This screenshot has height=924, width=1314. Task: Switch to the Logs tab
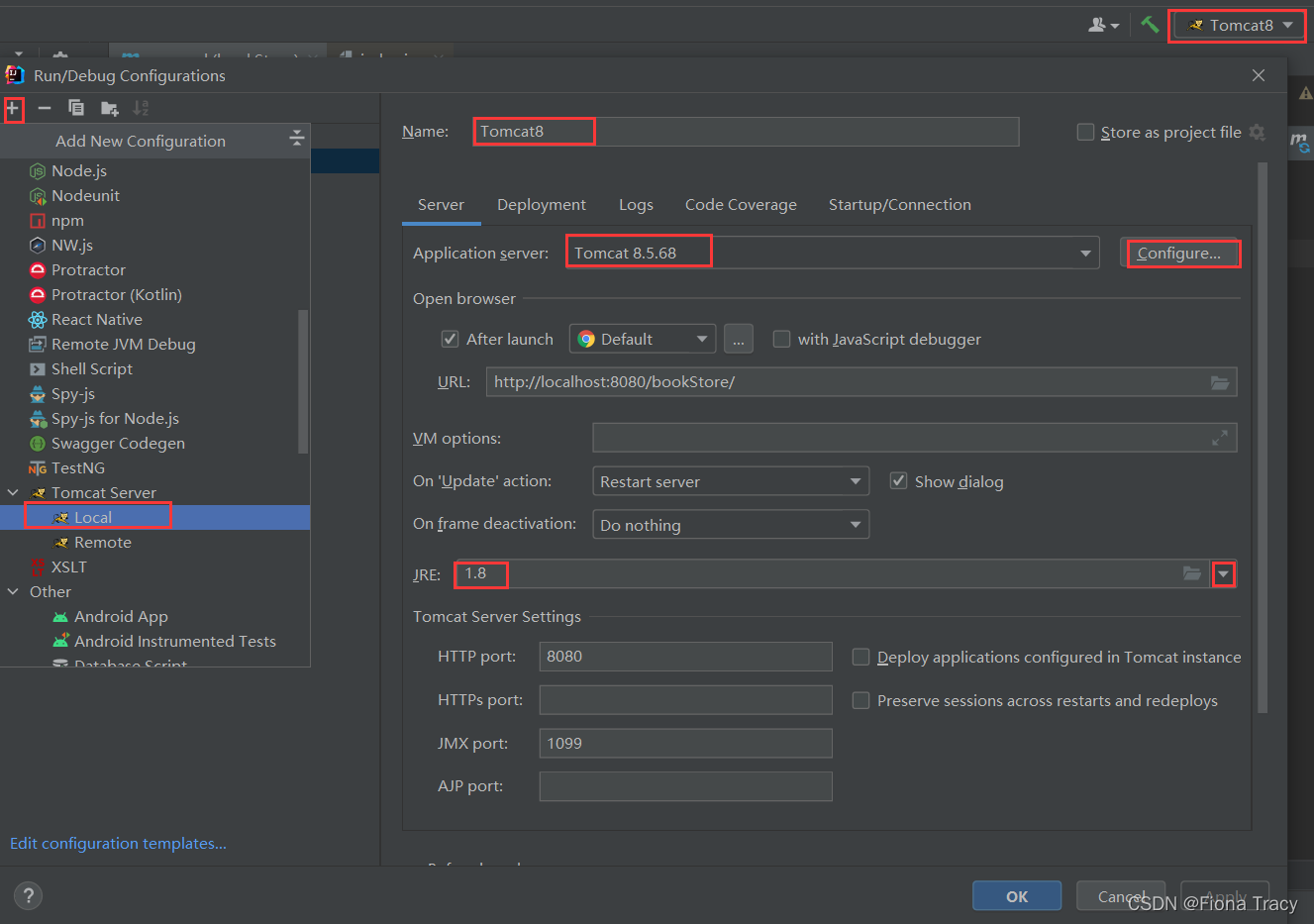coord(636,204)
